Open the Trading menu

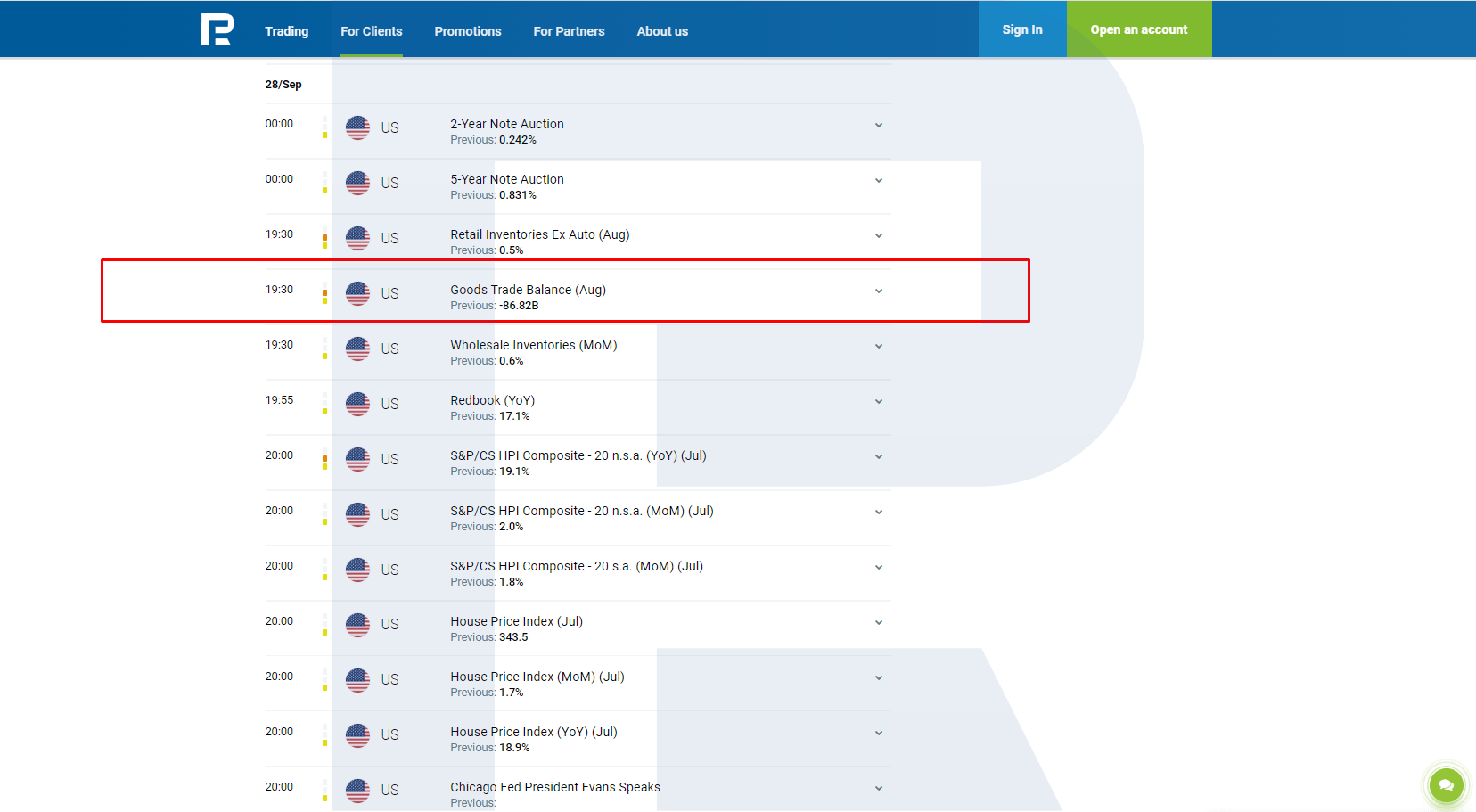tap(287, 31)
